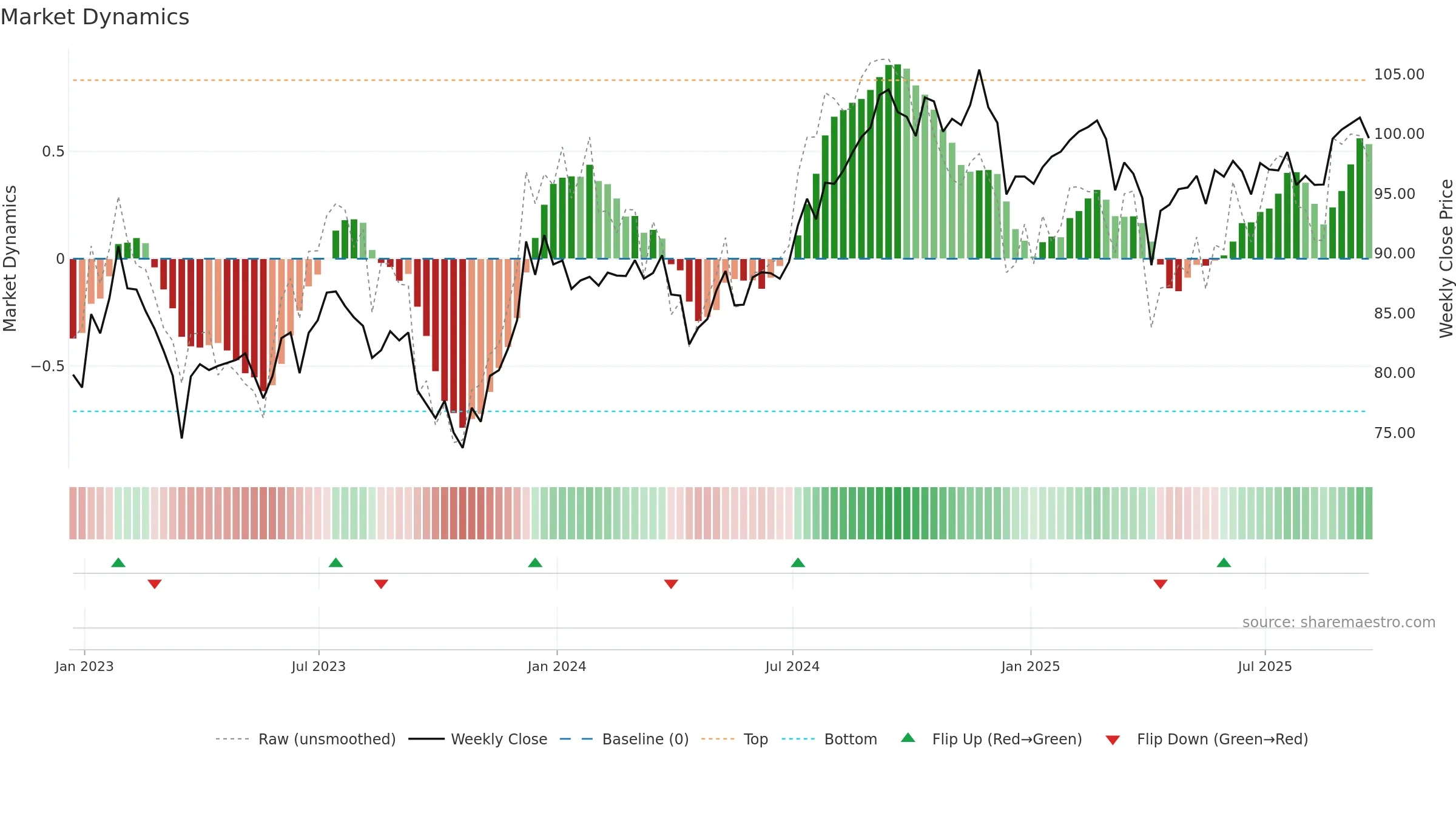Click the red flip-down marker between Jan and Jul 2024
Screen dimensions: 1456x819
(671, 584)
